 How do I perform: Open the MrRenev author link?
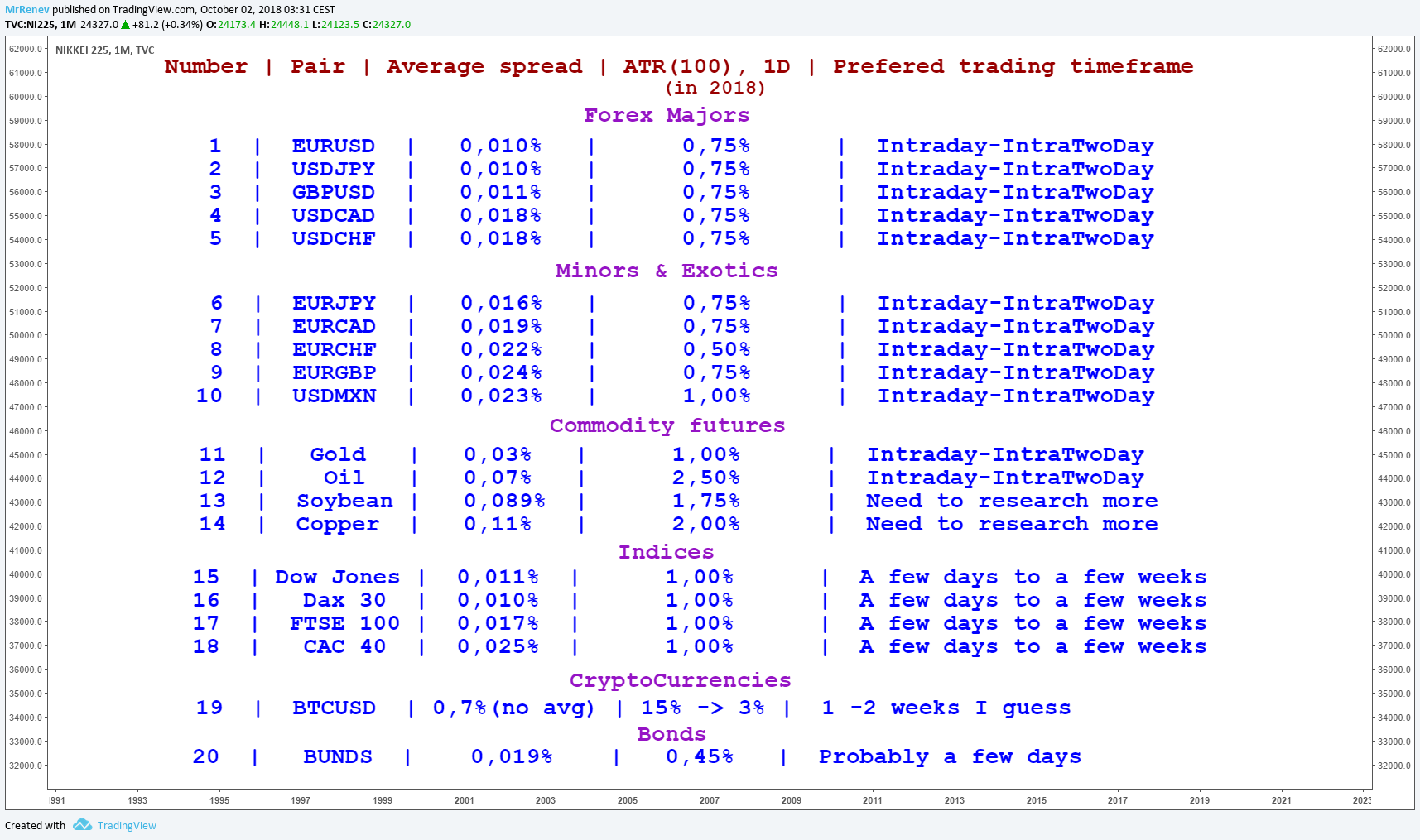coord(27,10)
